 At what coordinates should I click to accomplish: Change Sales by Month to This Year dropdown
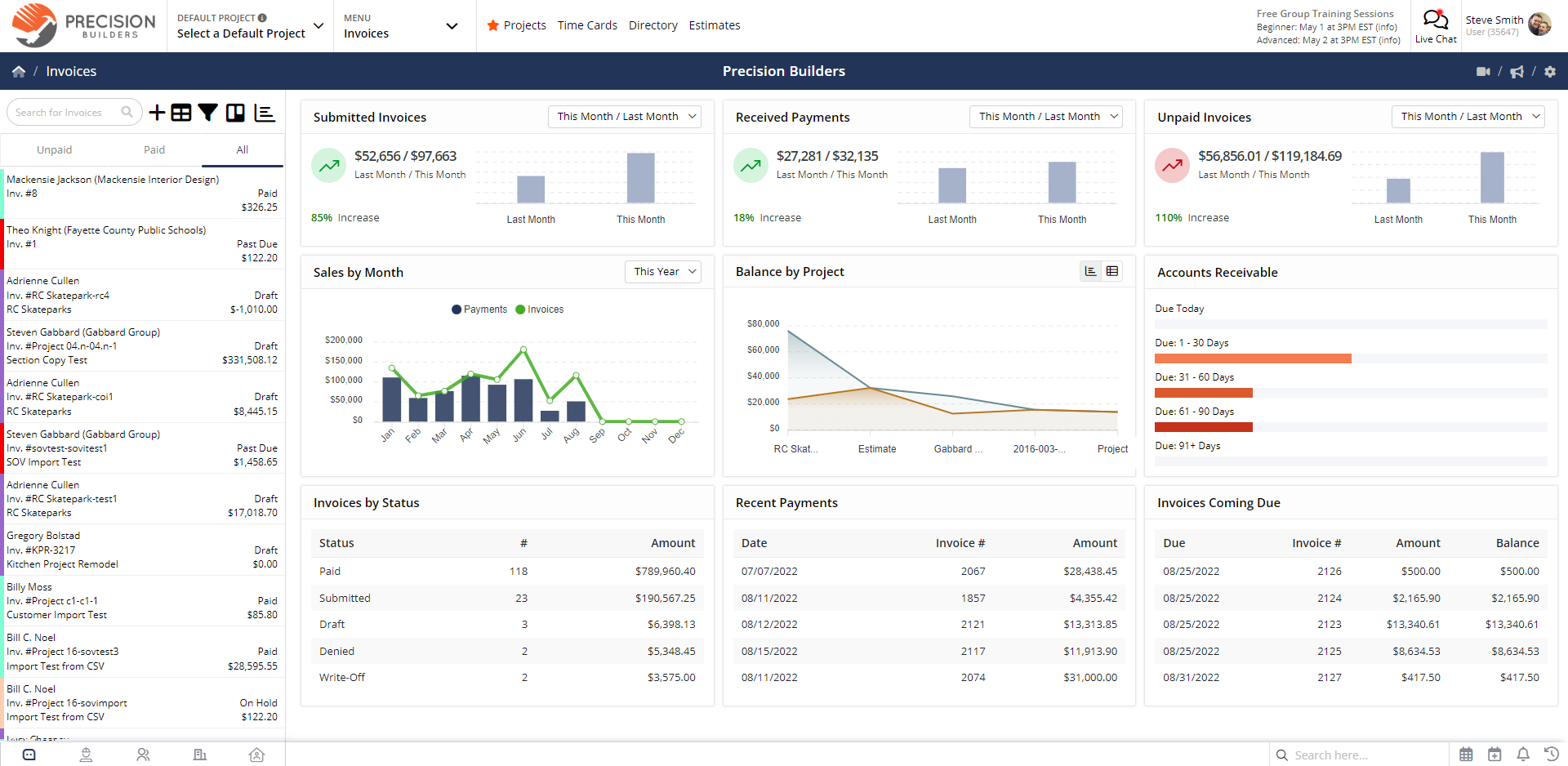click(x=662, y=271)
